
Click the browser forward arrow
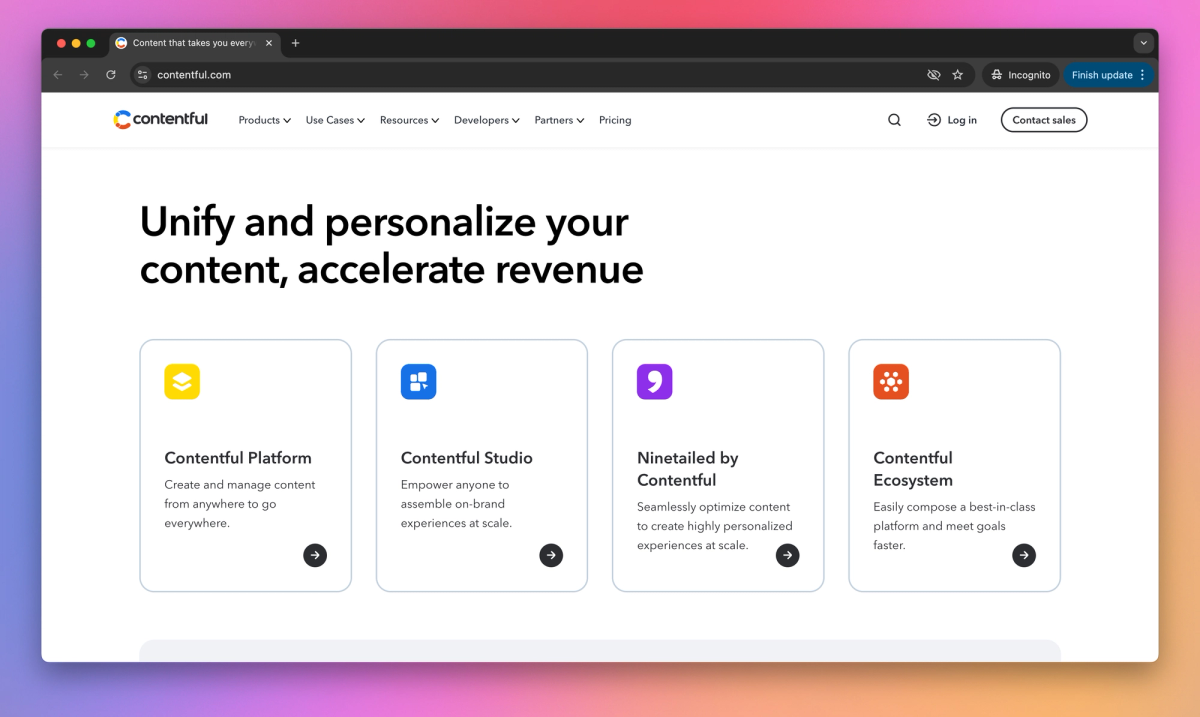84,75
